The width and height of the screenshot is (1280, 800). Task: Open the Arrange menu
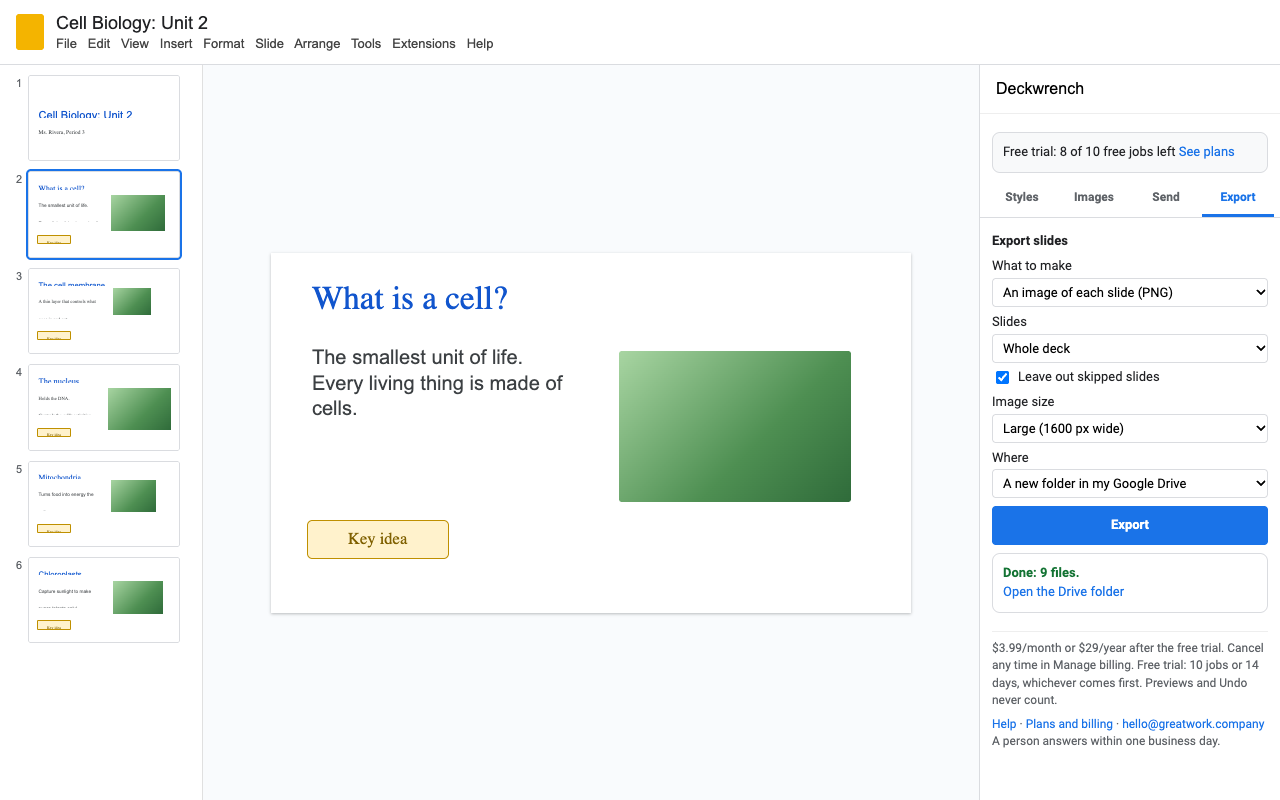317,43
